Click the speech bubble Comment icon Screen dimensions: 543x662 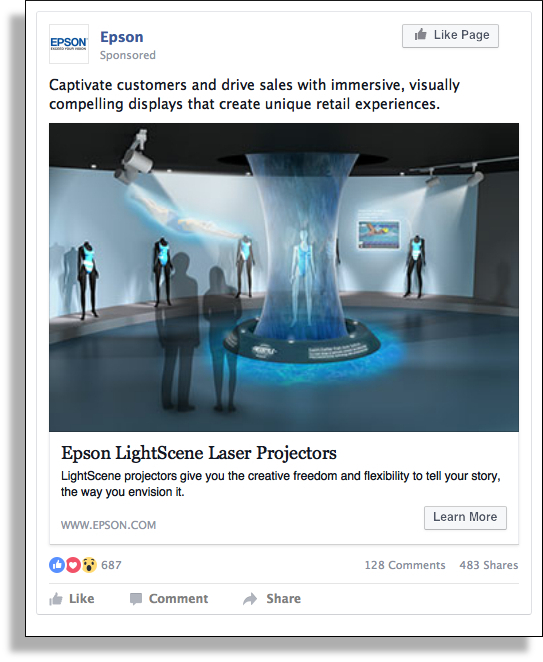[136, 599]
